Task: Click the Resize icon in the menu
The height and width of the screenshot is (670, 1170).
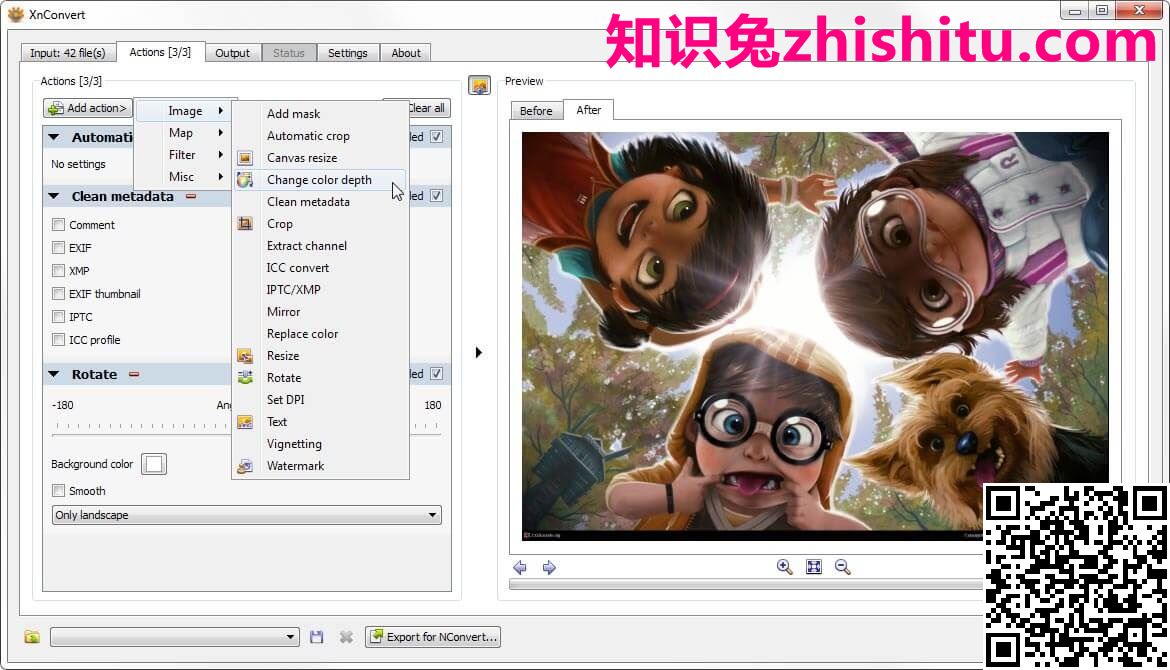Action: point(245,356)
